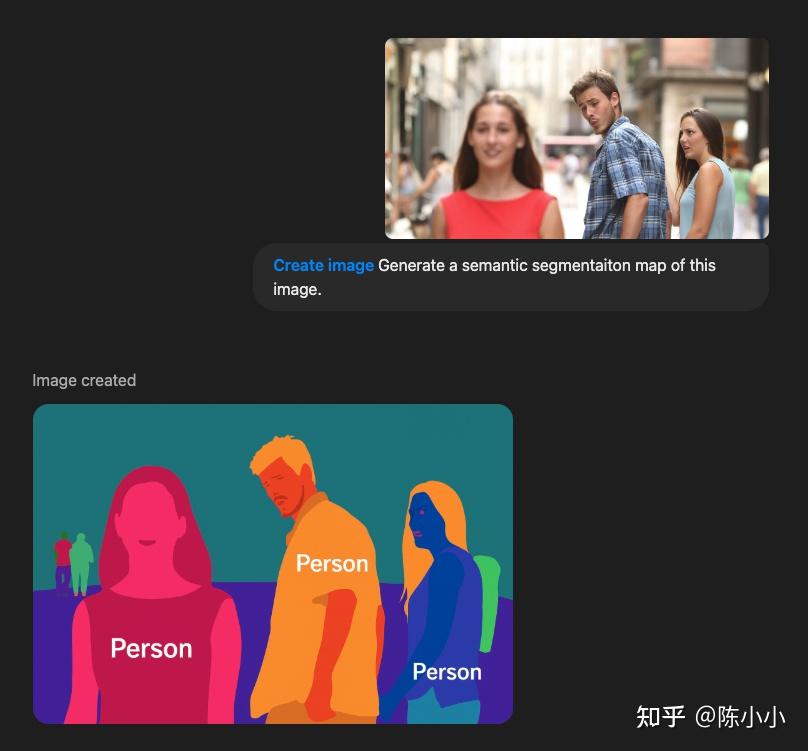Select the prompt text bubble

pos(511,276)
